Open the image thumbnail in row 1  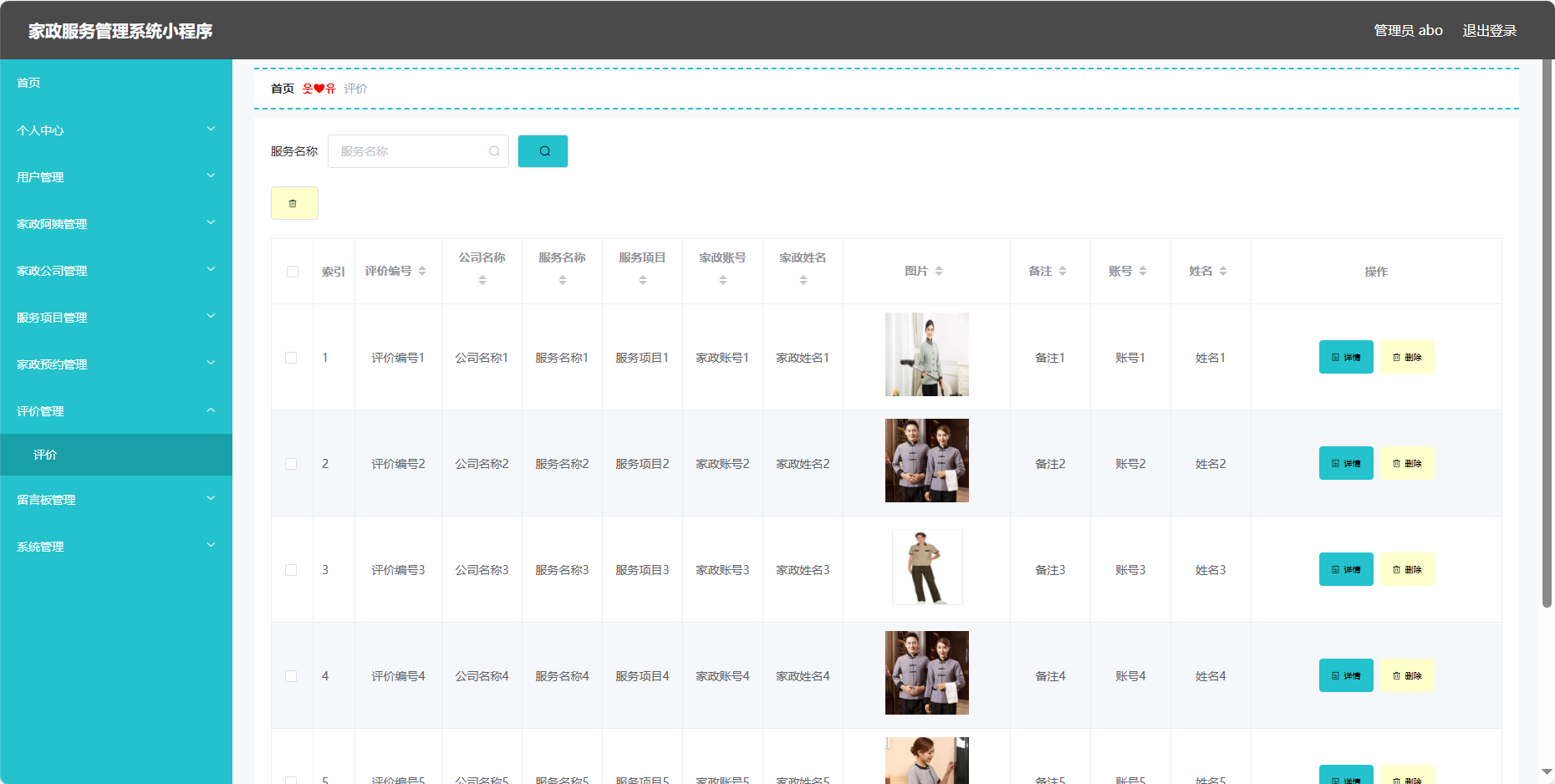926,354
